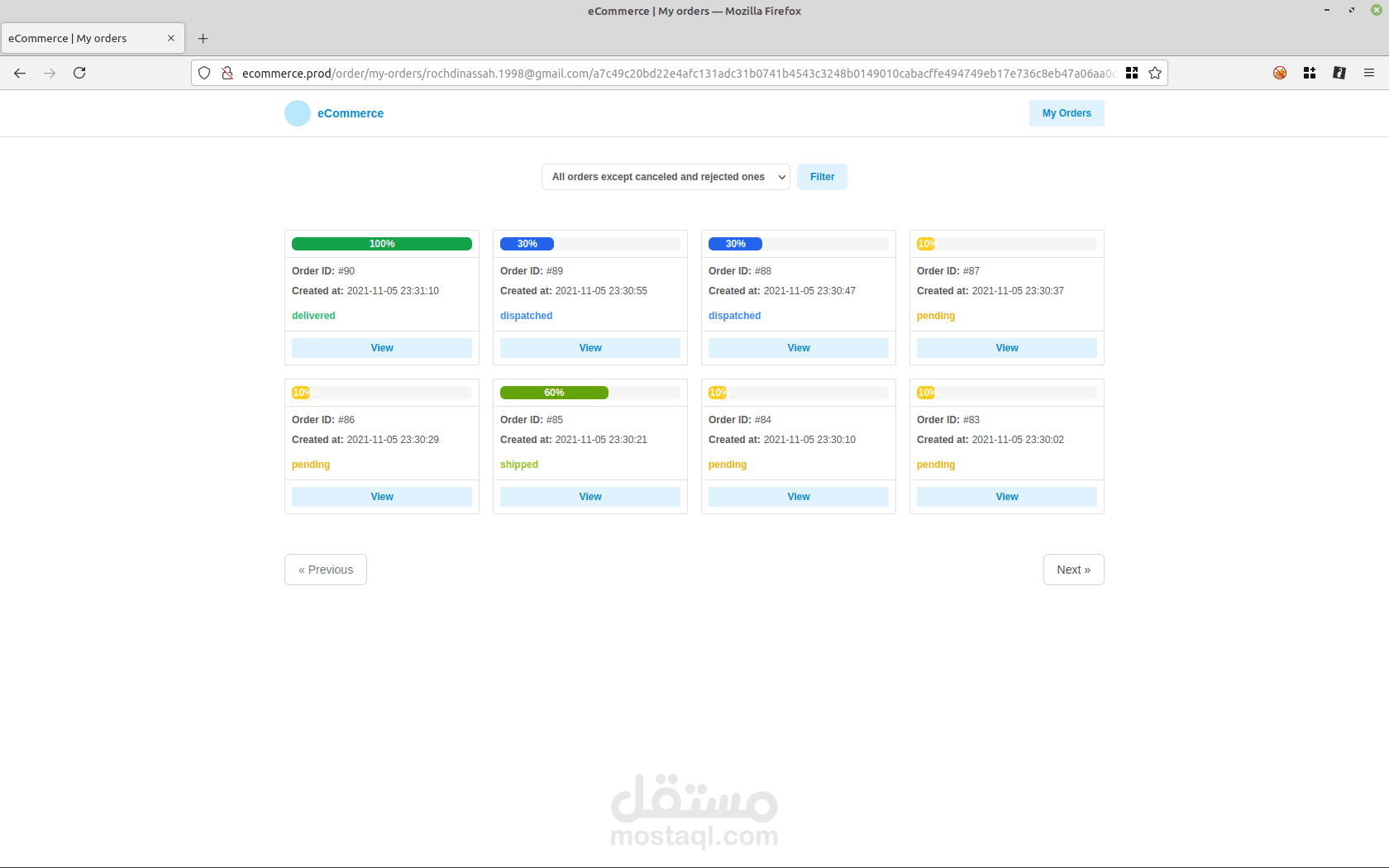Go to the Previous page of orders
Viewport: 1389px width, 868px height.
tap(326, 570)
